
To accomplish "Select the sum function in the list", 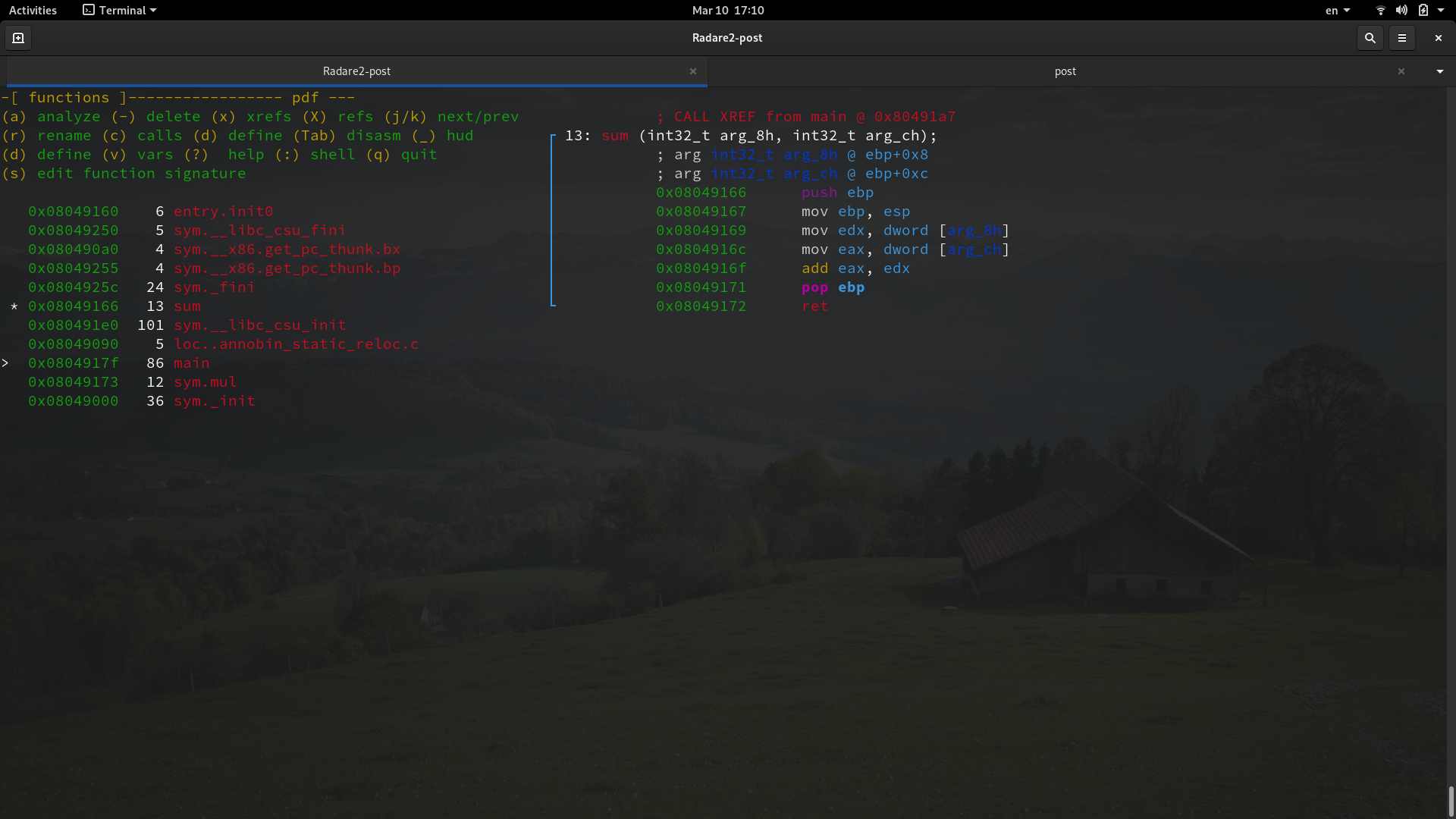I will 188,306.
